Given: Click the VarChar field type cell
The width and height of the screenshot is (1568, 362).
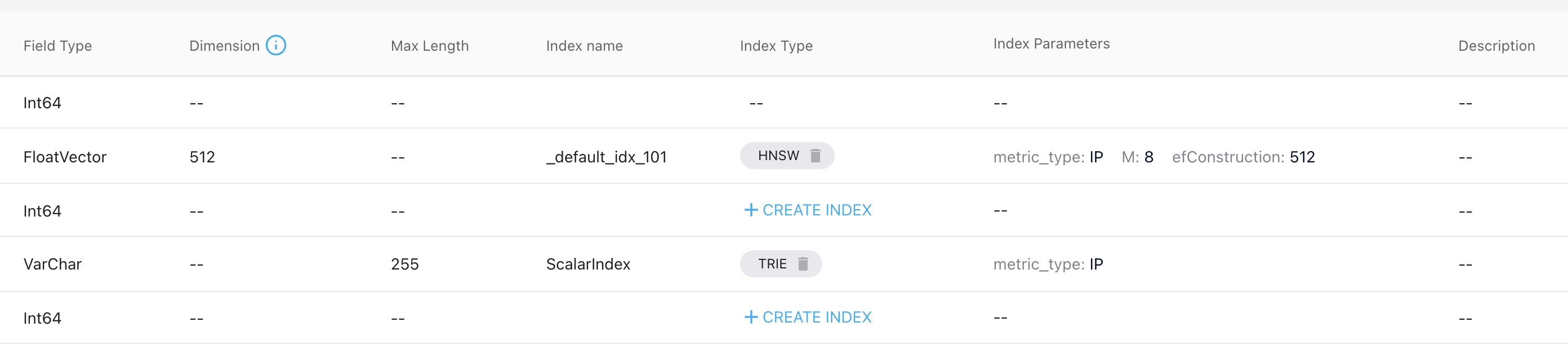Looking at the screenshot, I should [52, 264].
